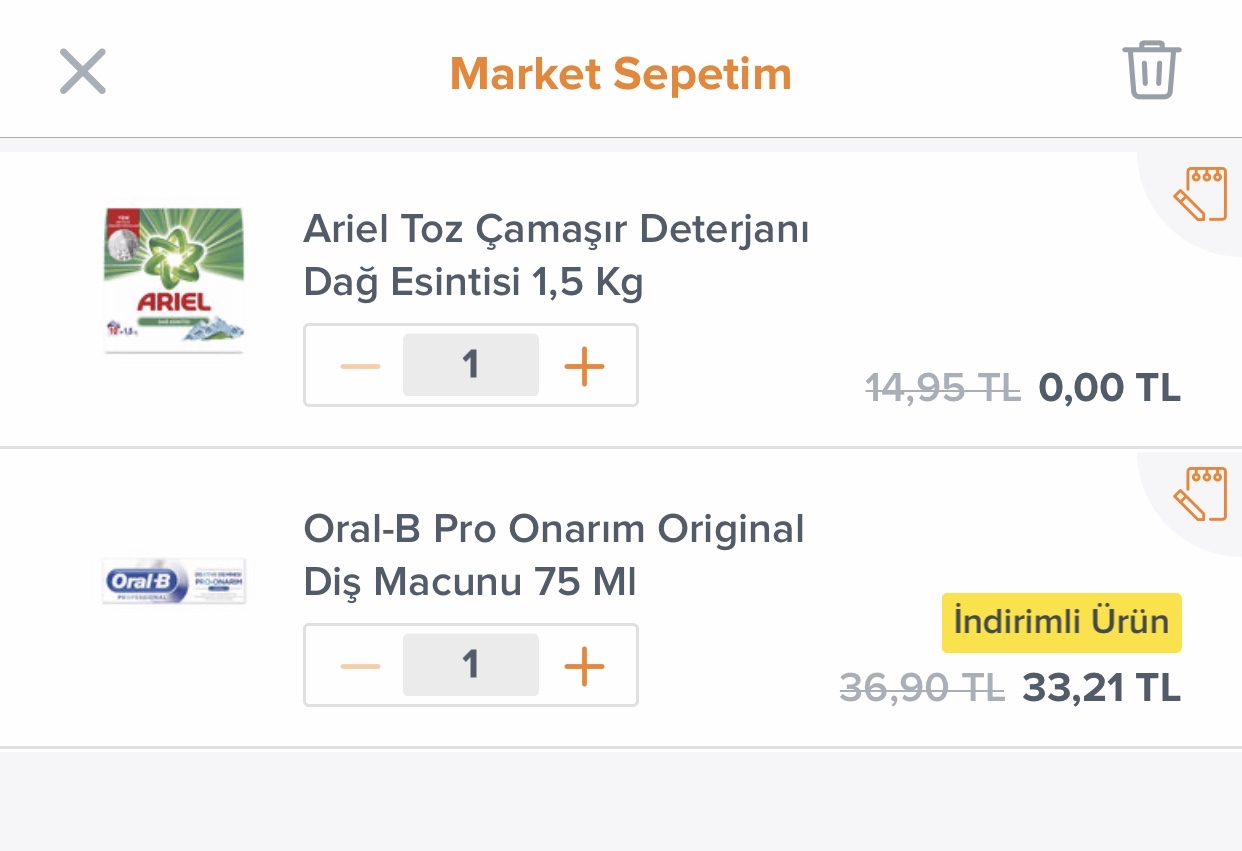
Task: Tap the crossed-out 14,95 TL price
Action: pyautogui.click(x=943, y=387)
